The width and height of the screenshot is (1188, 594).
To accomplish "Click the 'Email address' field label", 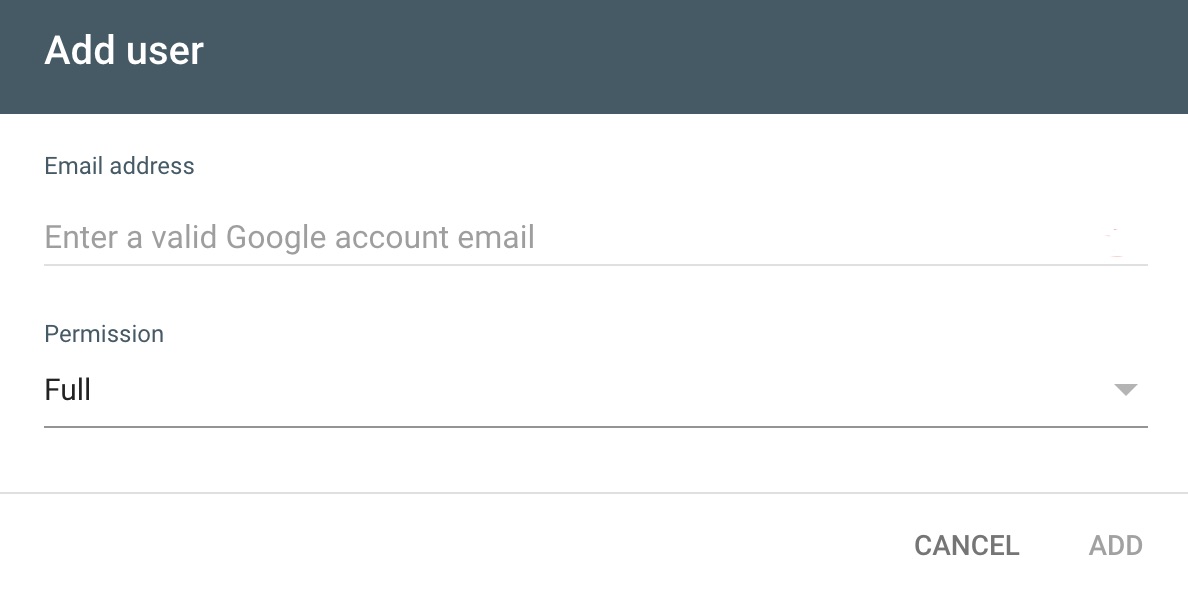I will tap(119, 166).
